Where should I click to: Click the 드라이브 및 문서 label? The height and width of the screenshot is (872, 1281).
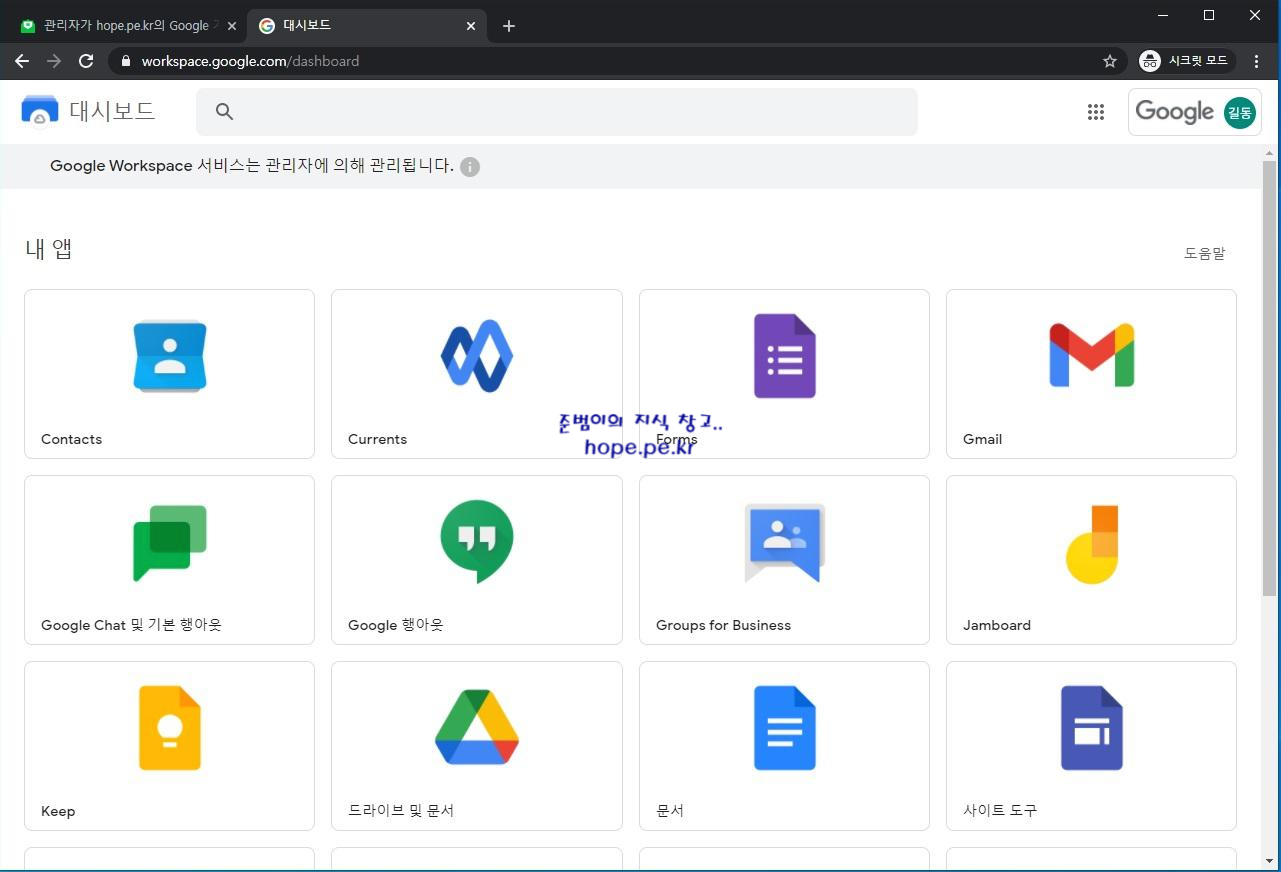pos(401,811)
